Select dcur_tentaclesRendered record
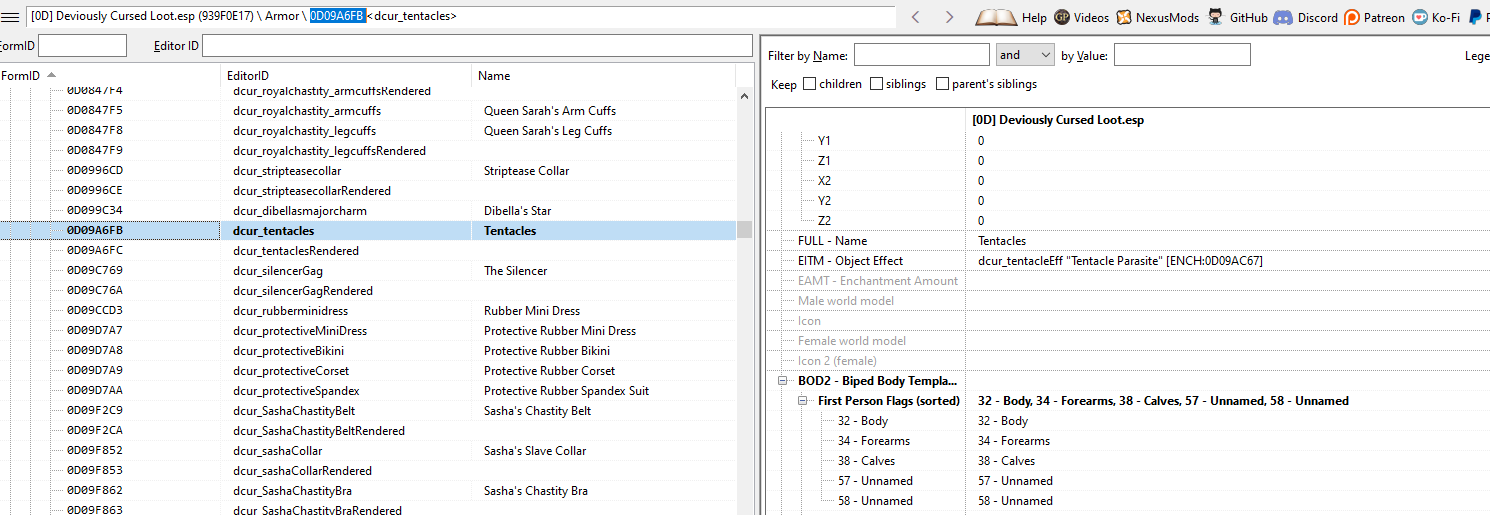Screen dimensions: 1490x515 (x=368, y=251)
